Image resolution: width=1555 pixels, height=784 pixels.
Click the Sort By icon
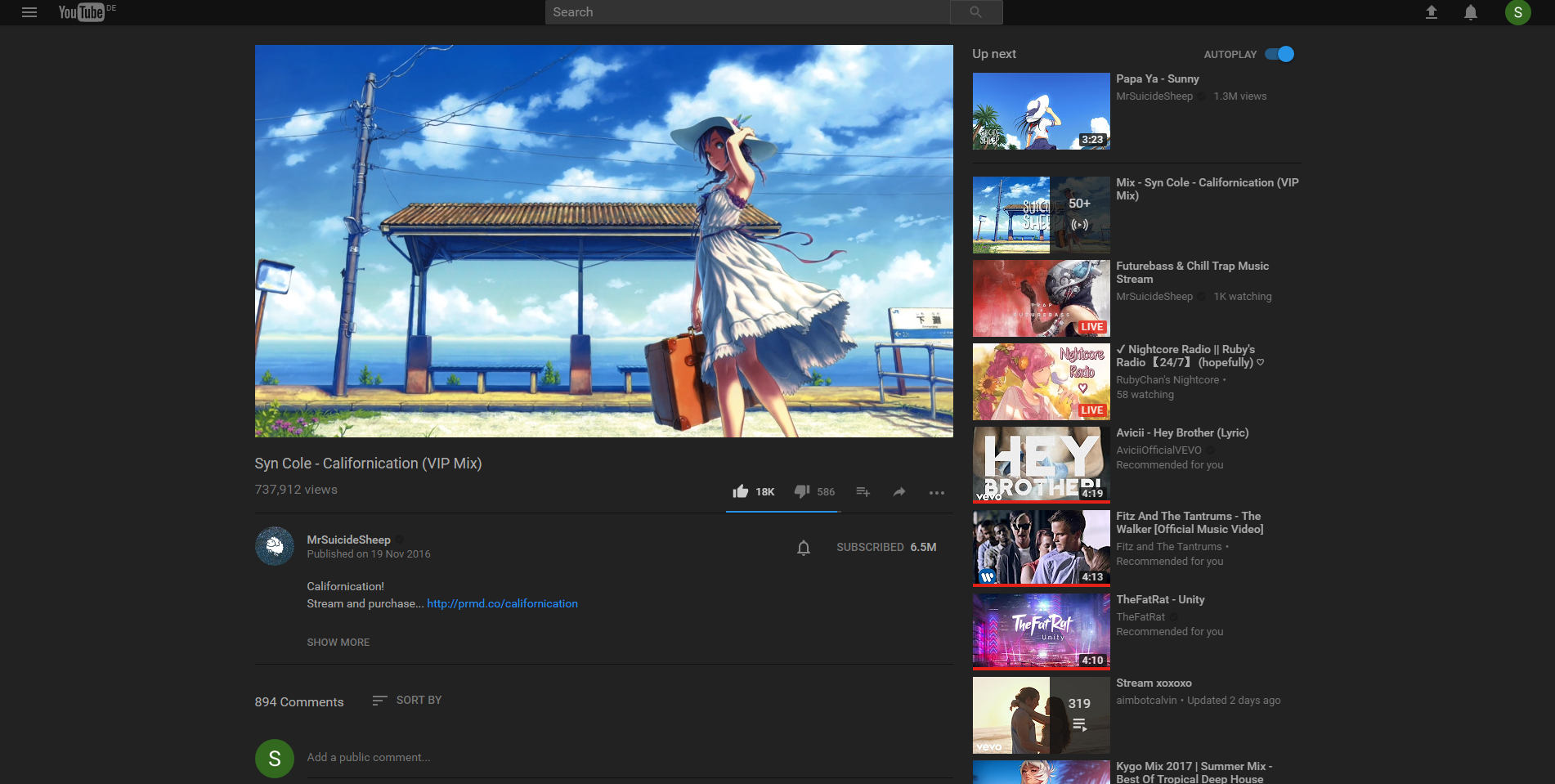(379, 701)
